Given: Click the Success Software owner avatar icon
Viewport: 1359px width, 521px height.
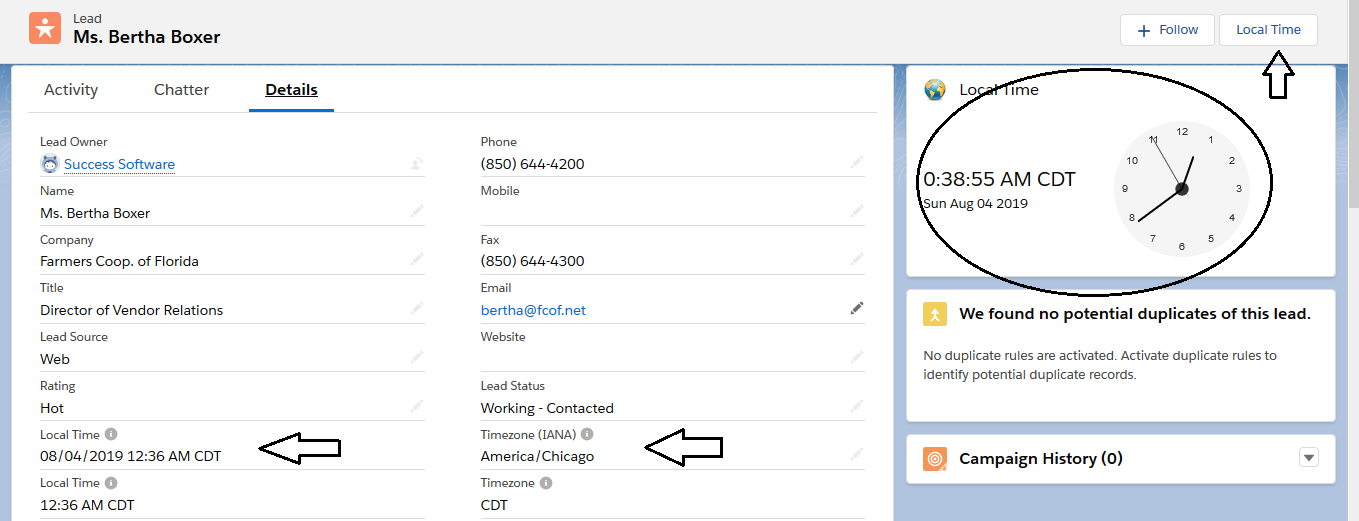Looking at the screenshot, I should point(49,164).
